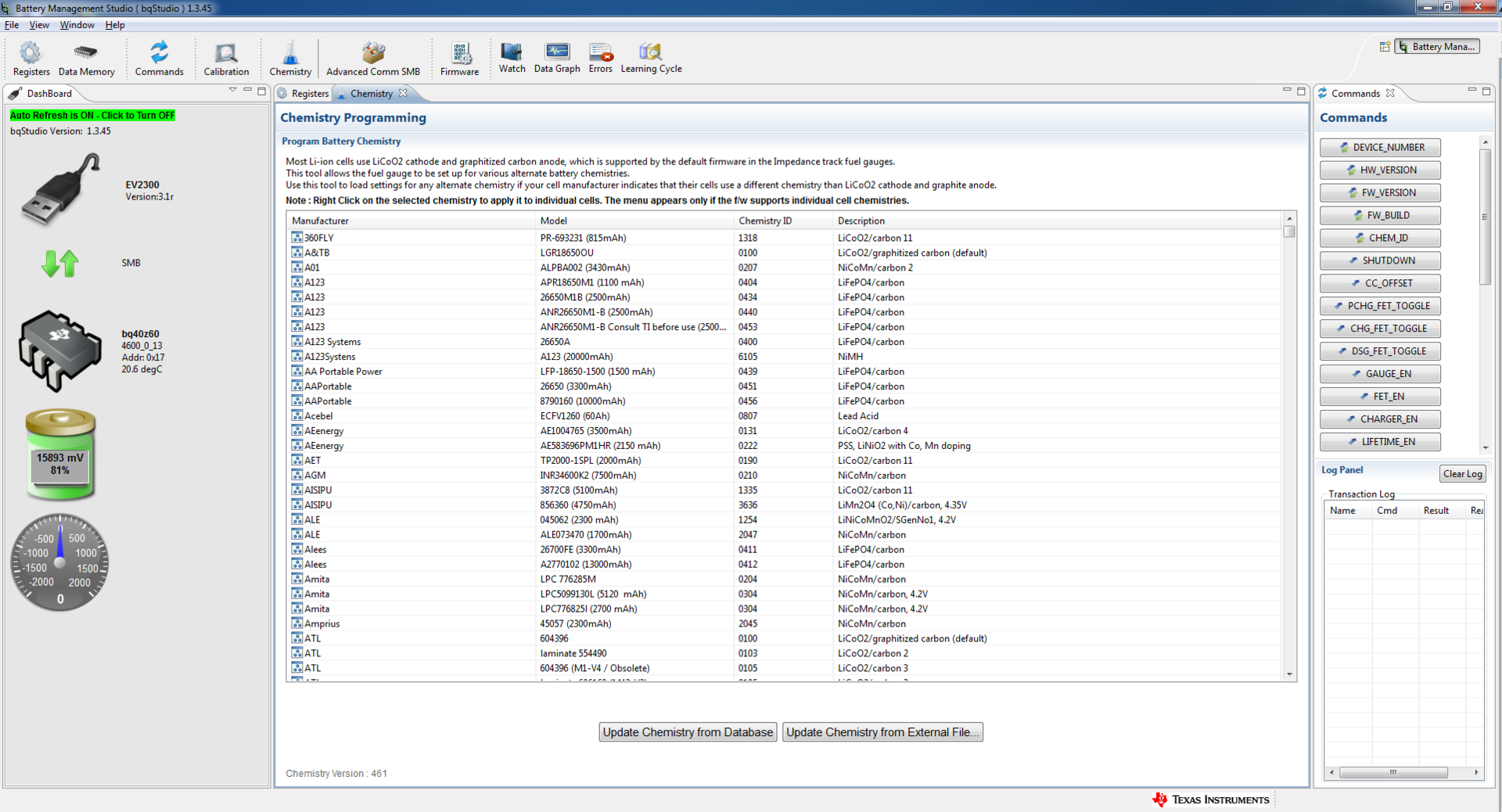Toggle the precharge FET with PCHG_FET_TOGGLE
Image resolution: width=1502 pixels, height=812 pixels.
pos(1380,306)
